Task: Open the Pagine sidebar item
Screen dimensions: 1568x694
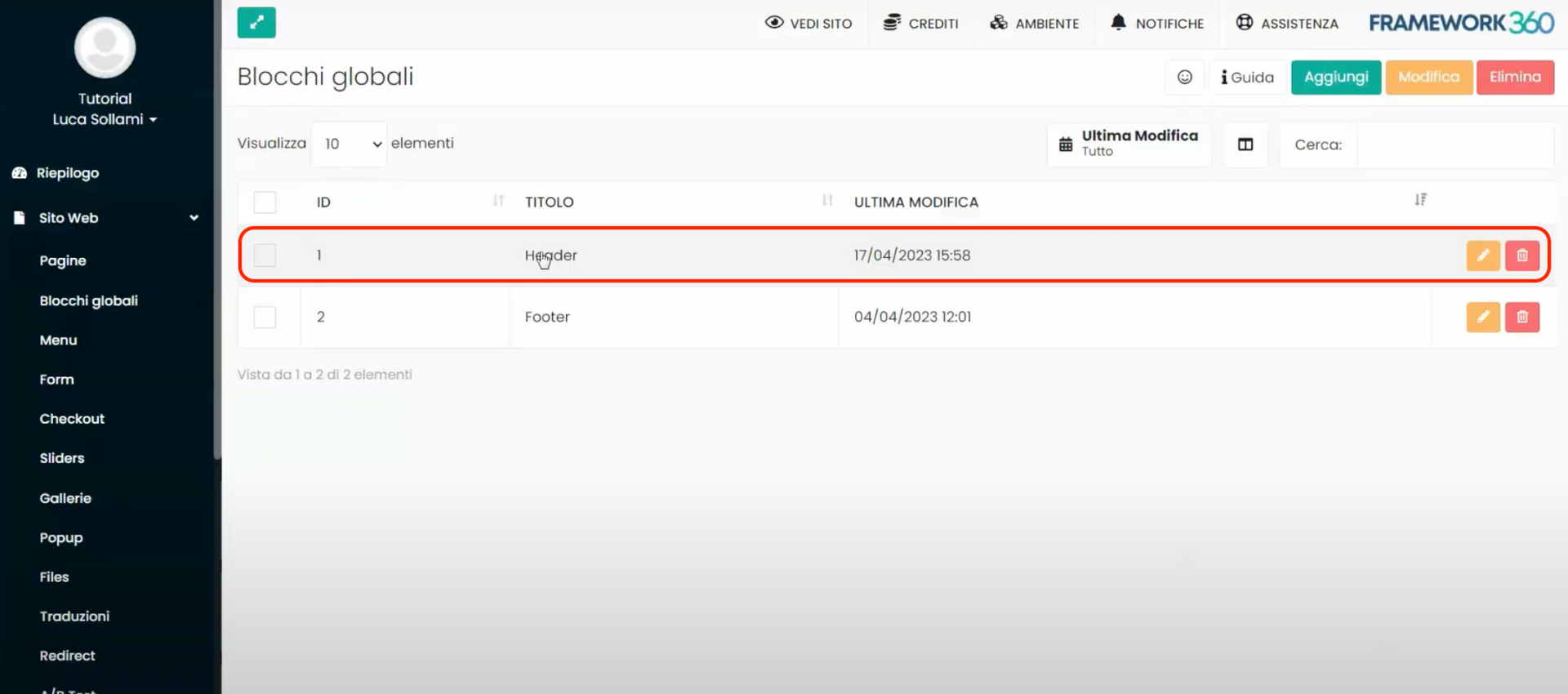Action: (x=63, y=260)
